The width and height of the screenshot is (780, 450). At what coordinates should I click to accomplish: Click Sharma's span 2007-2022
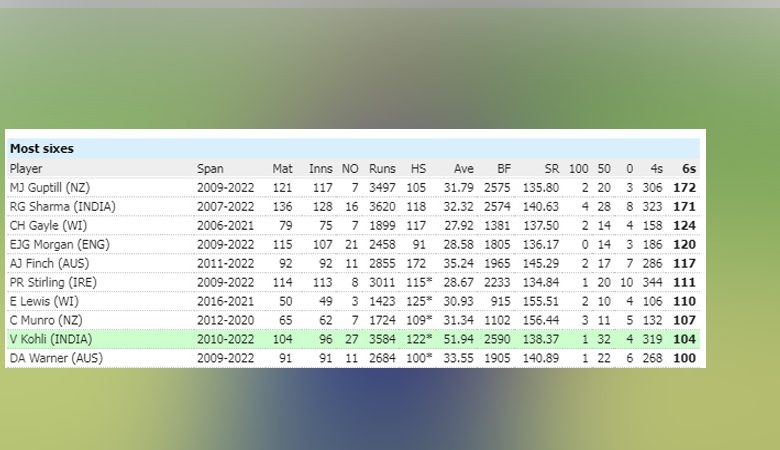coord(225,207)
